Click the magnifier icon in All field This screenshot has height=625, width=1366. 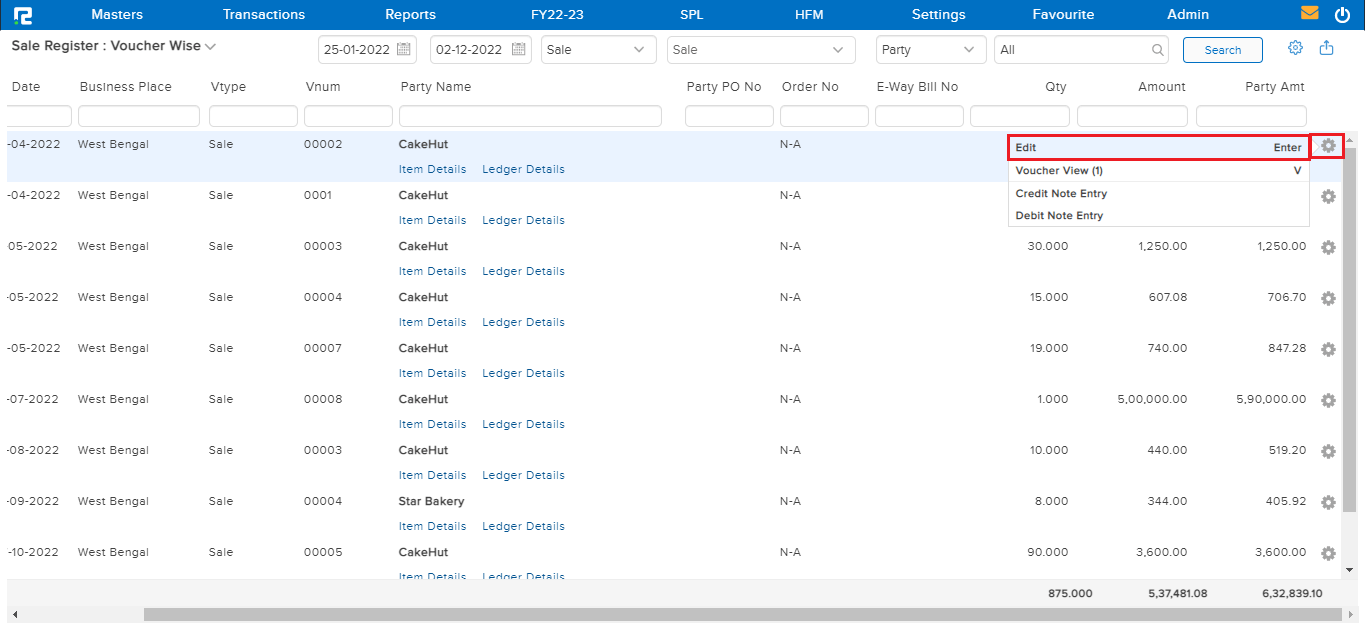(x=1158, y=50)
